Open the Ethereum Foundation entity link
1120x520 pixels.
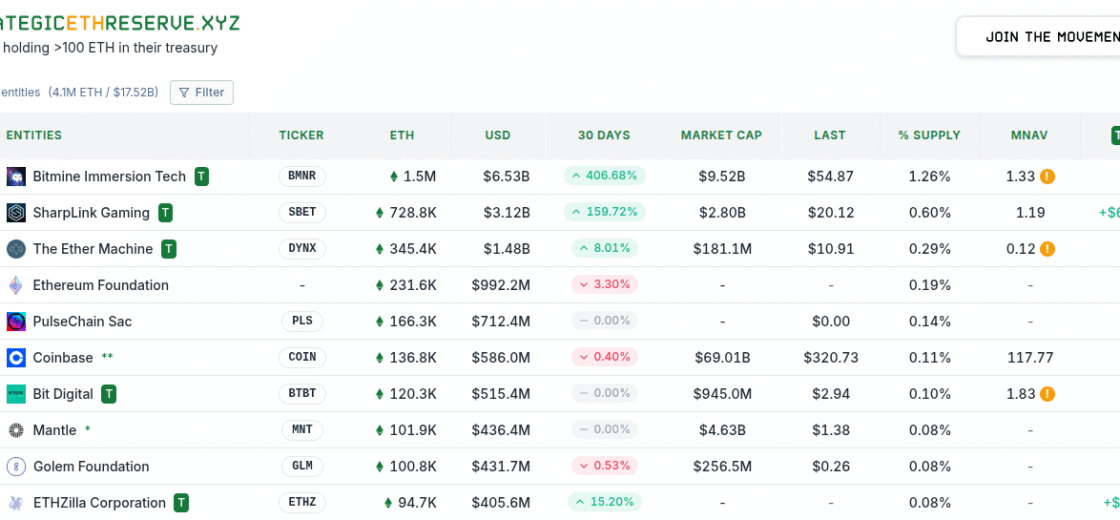(x=101, y=285)
